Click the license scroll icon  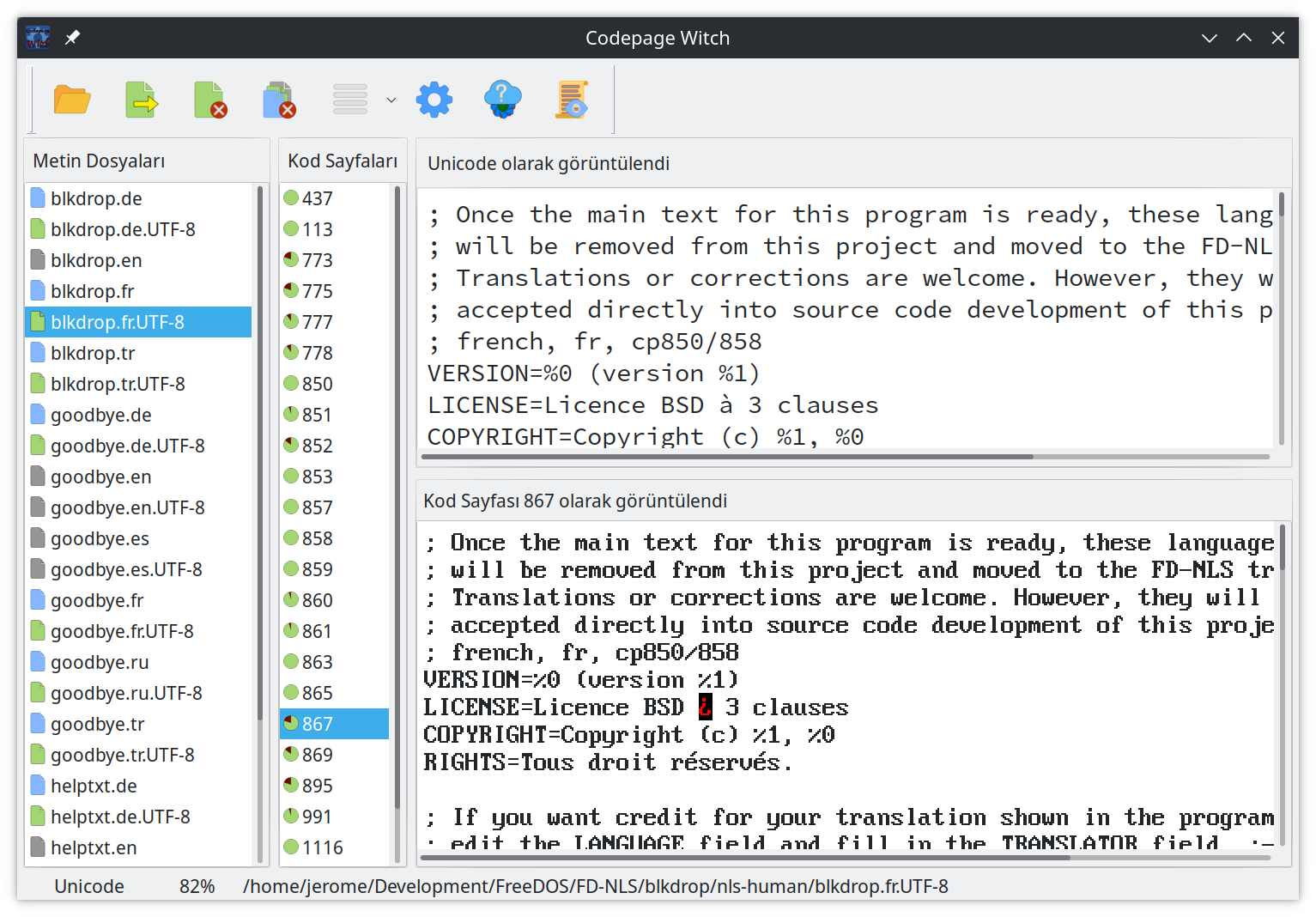(572, 100)
